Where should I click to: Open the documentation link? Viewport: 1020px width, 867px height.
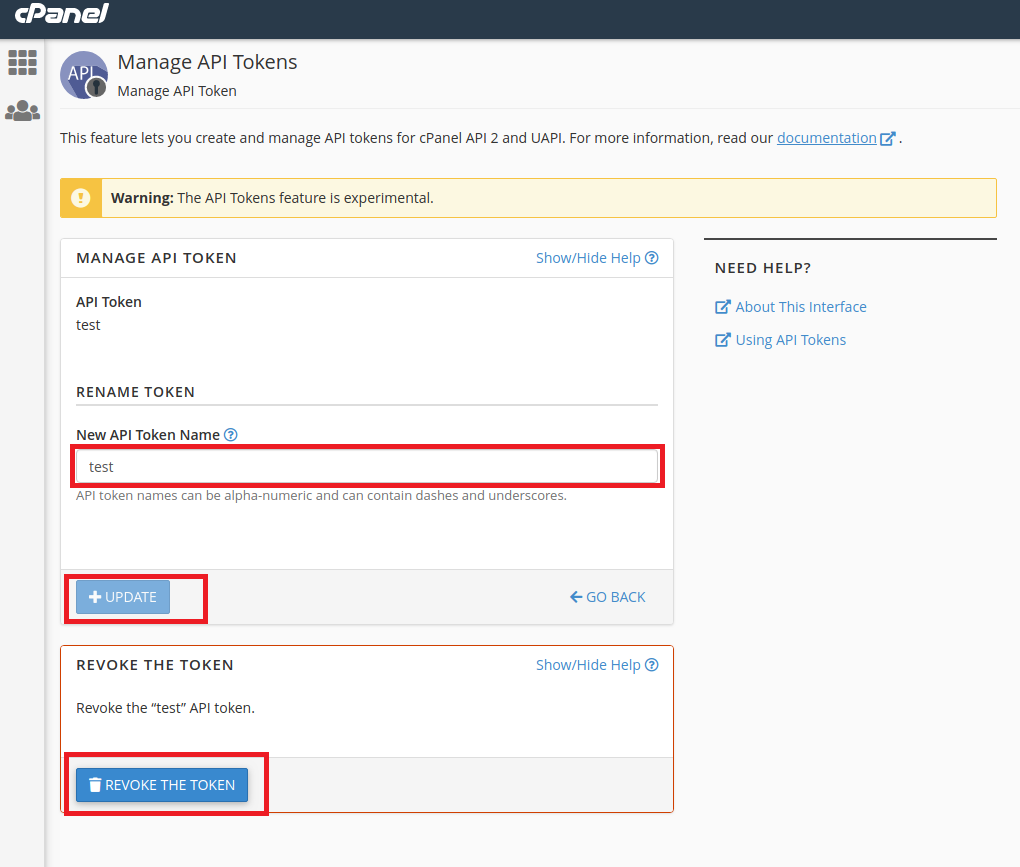coord(829,138)
